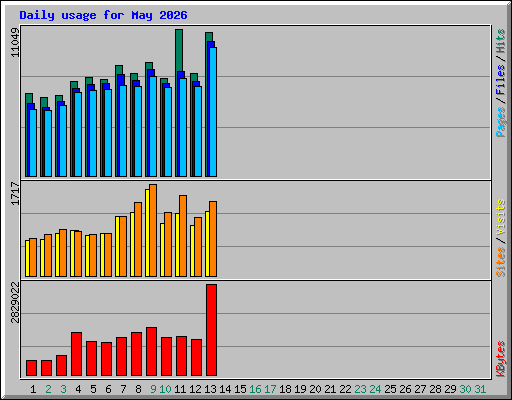Screen dimensions: 512x400
Task: Click the orange Sites bar for day 13
Action: coord(213,239)
